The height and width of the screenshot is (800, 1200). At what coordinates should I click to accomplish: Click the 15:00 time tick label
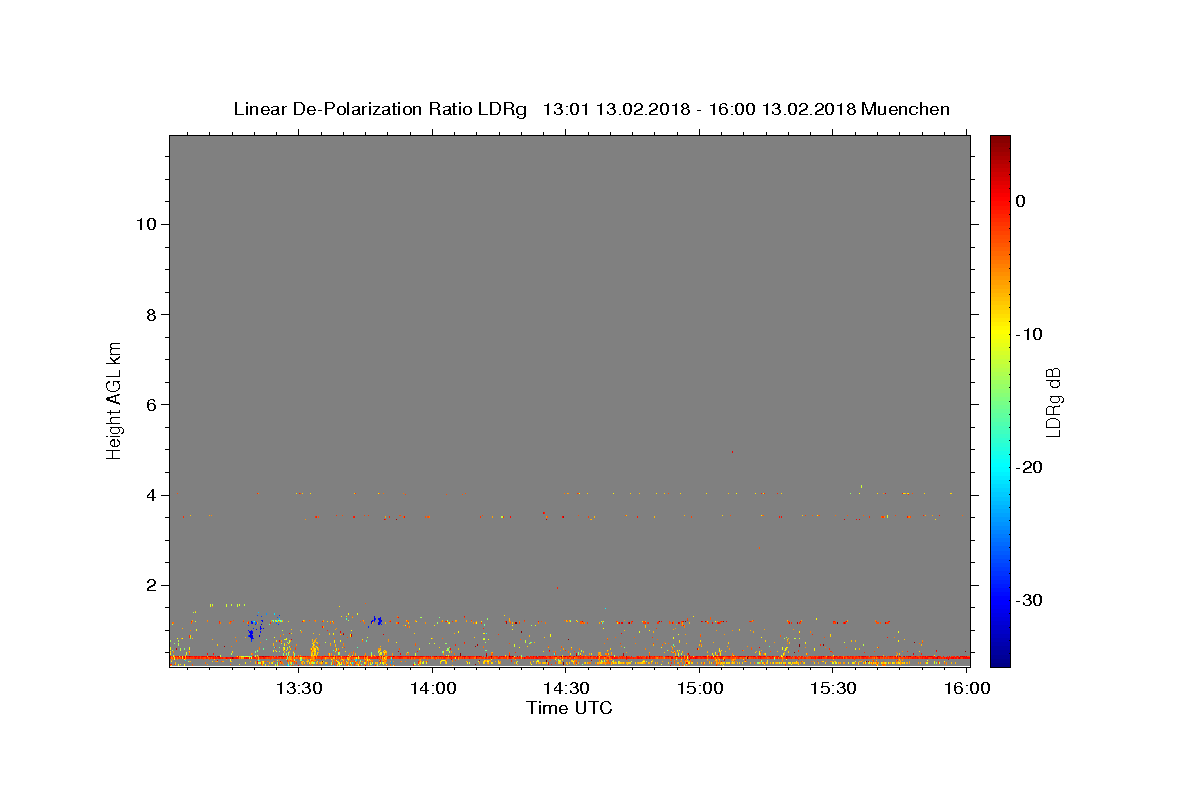click(701, 688)
